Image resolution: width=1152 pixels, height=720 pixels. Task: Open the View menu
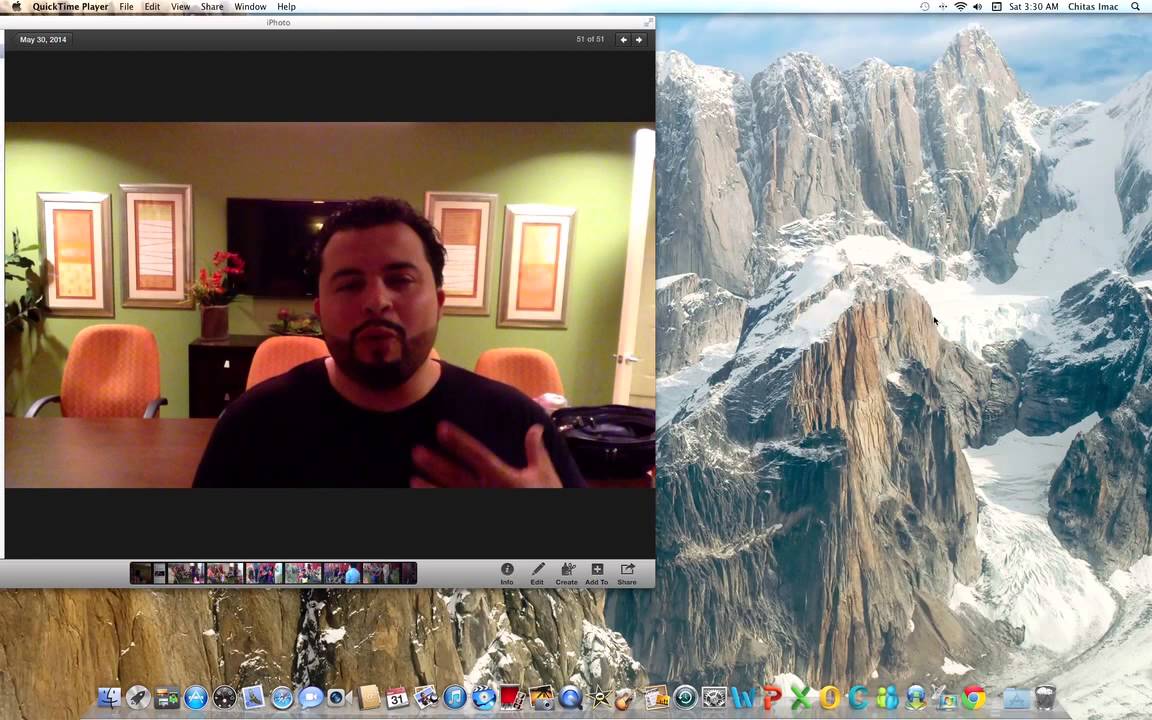(180, 7)
